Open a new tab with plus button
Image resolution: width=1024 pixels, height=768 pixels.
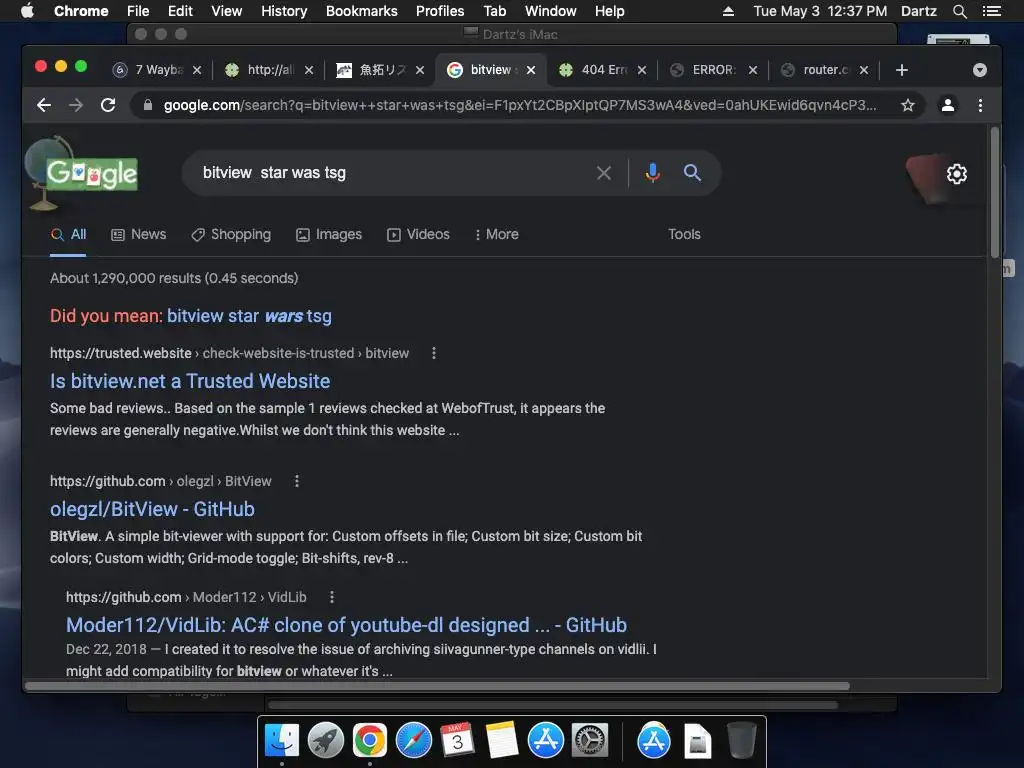coord(902,70)
